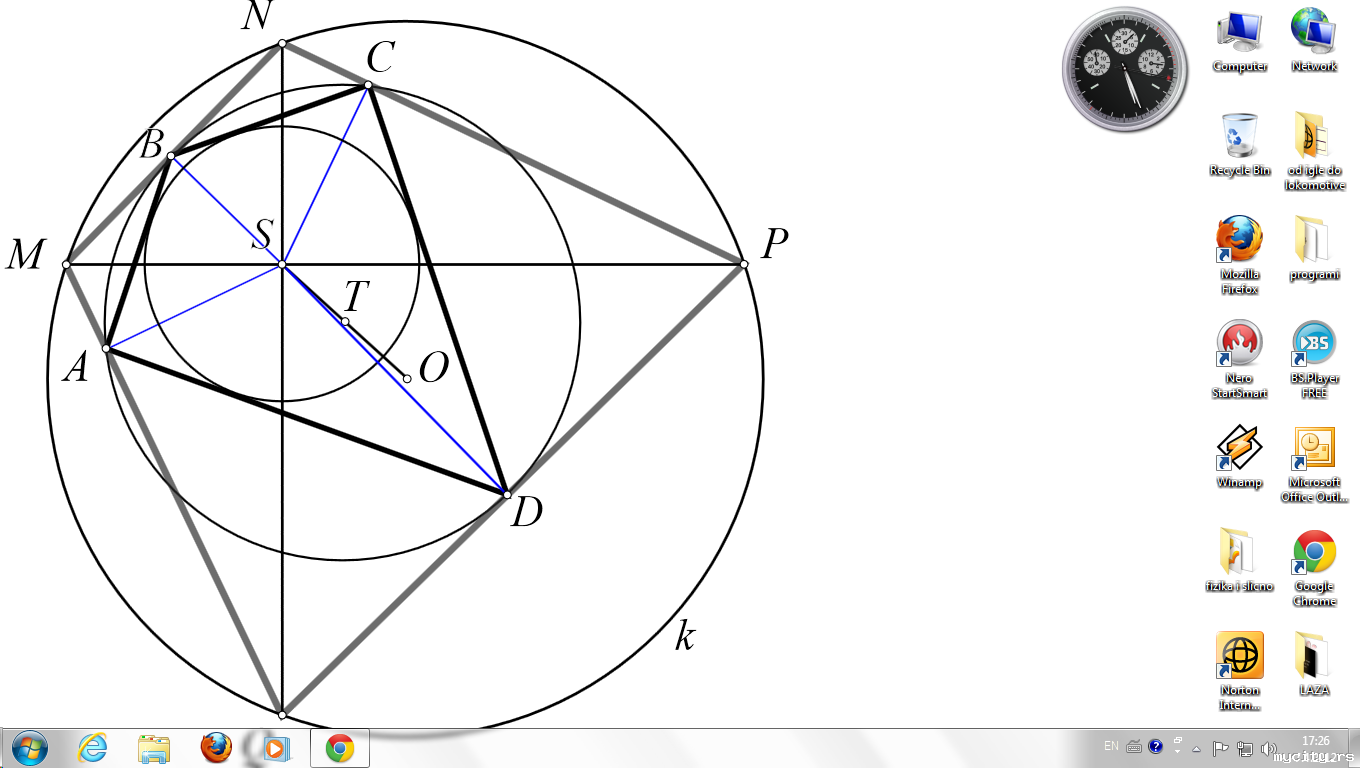
Task: Select the Mozilla Firefox desktop shortcut
Action: point(1240,255)
